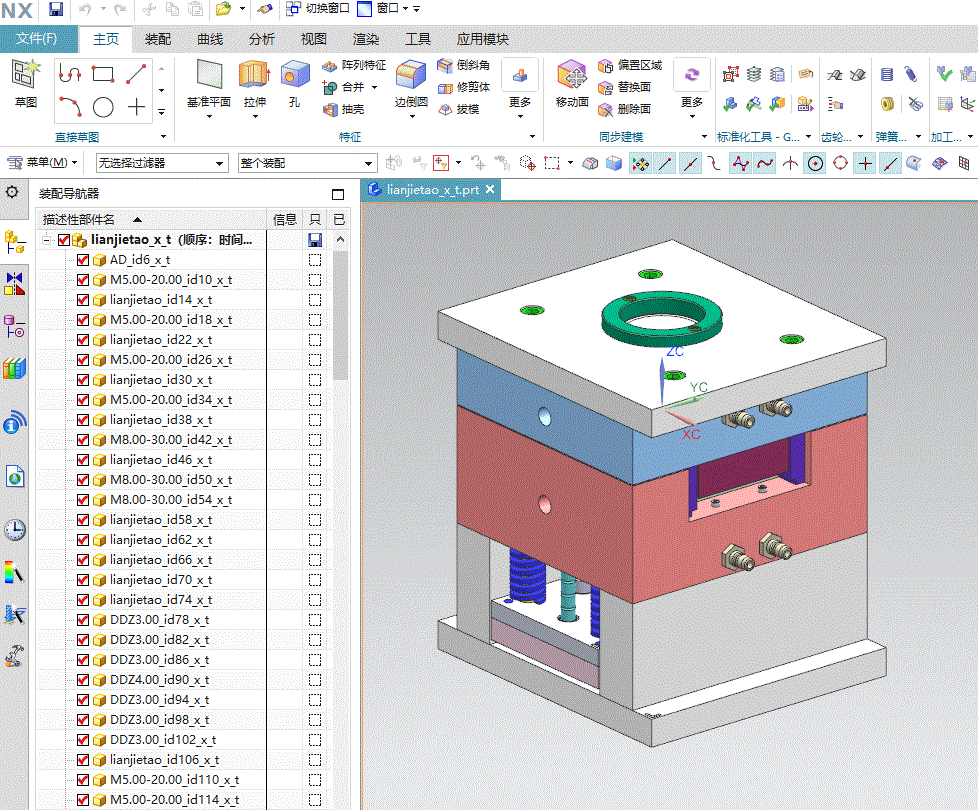Switch to the Application (应用模块) ribbon tab
The height and width of the screenshot is (810, 978).
tap(483, 39)
